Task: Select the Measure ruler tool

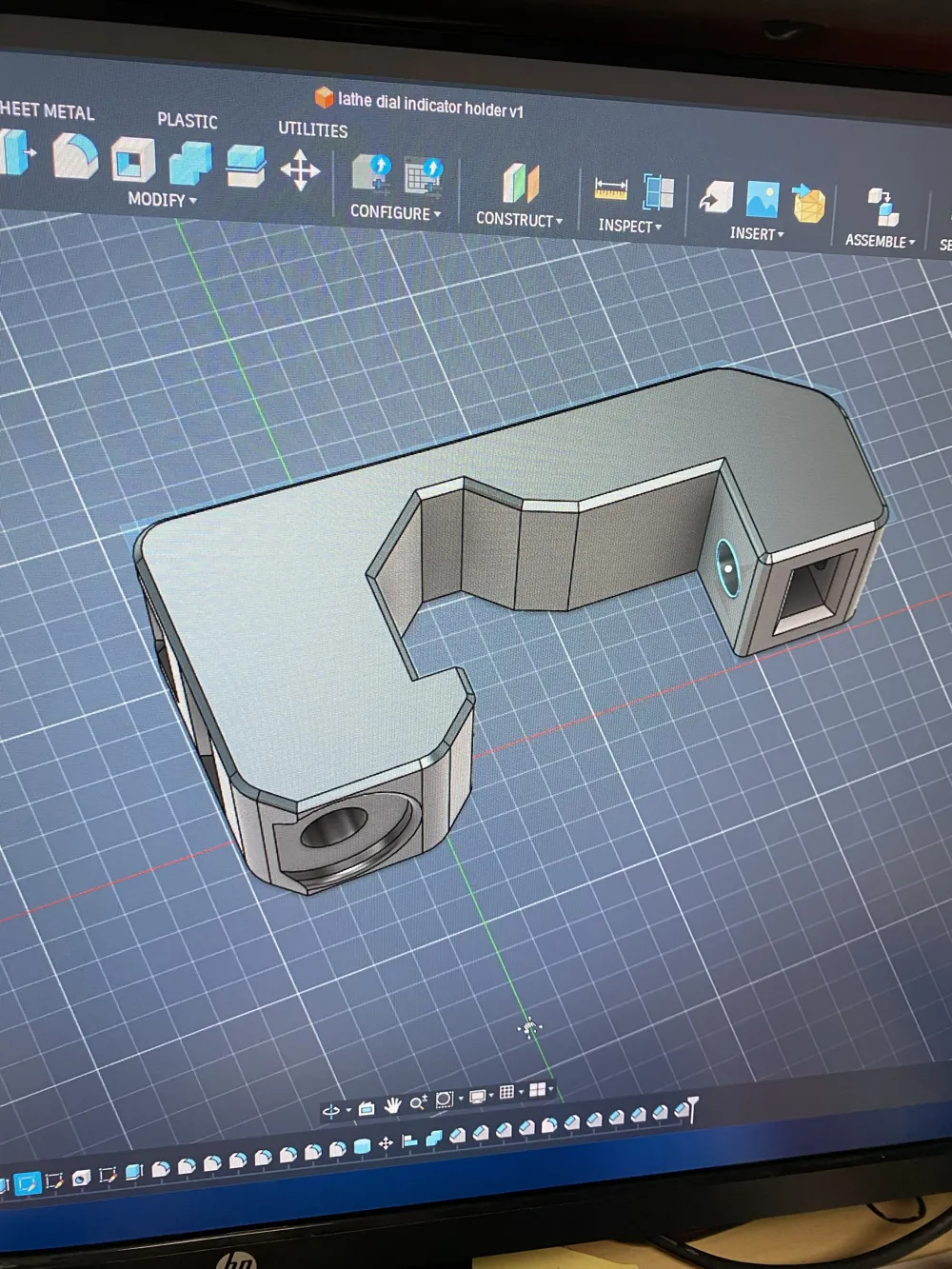Action: (610, 189)
